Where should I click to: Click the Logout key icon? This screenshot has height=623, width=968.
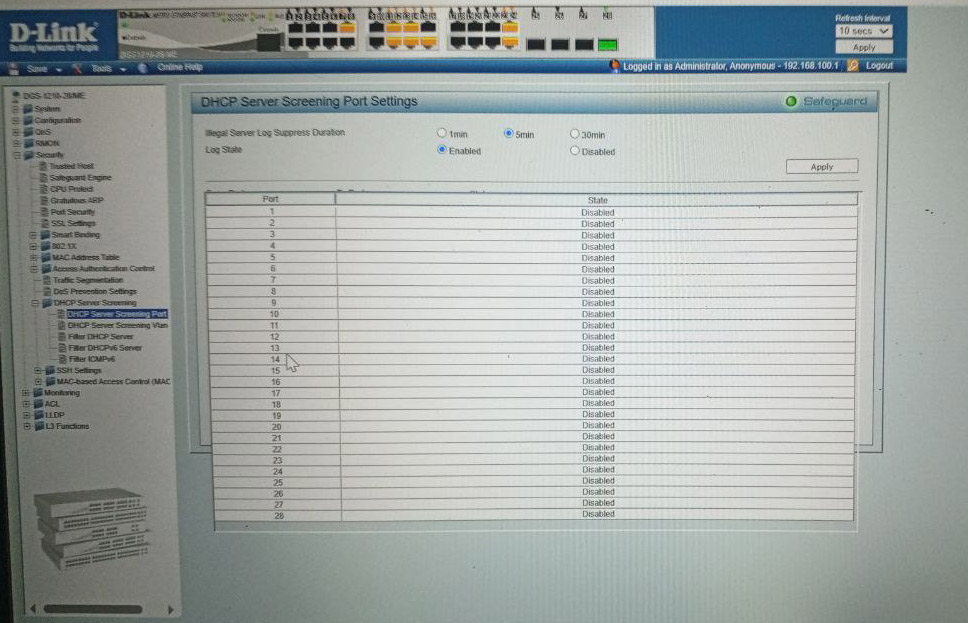[x=853, y=65]
